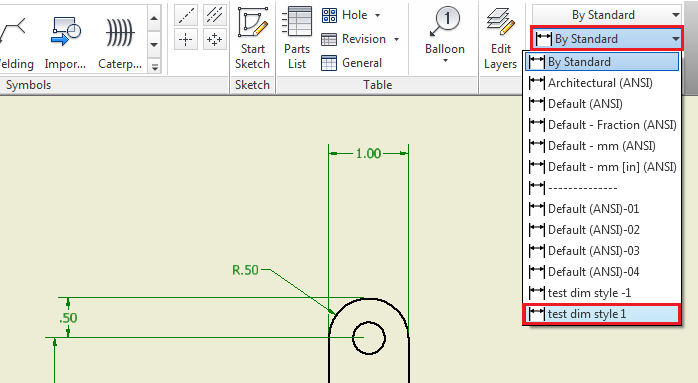Select the Balloon tool

click(x=445, y=29)
